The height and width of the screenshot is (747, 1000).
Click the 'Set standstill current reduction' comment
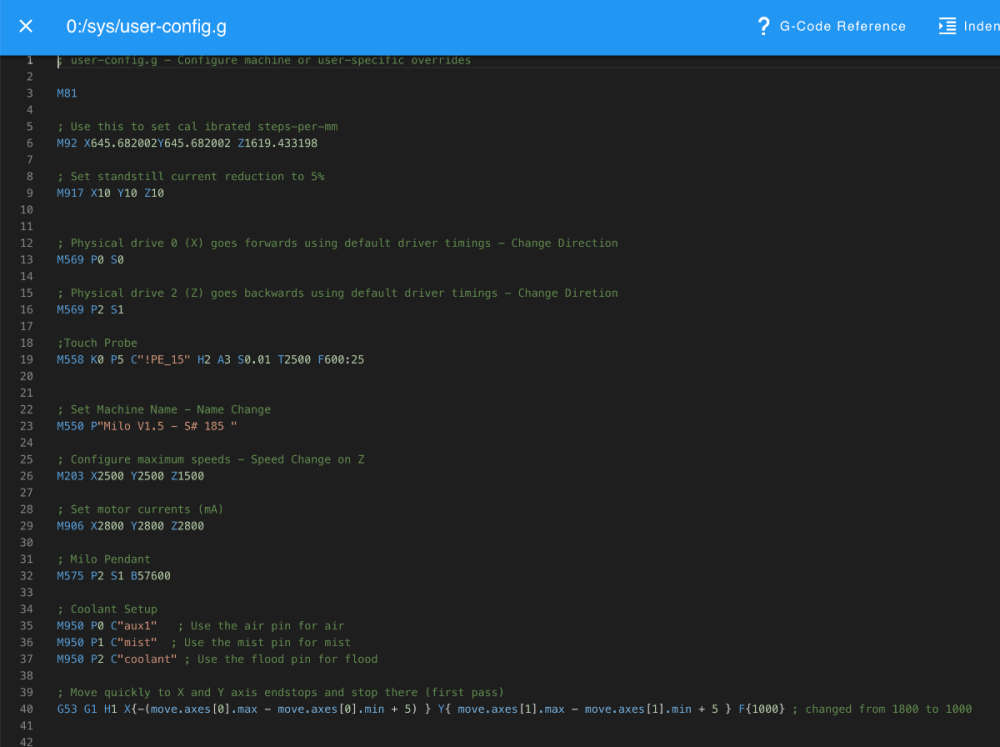point(191,176)
